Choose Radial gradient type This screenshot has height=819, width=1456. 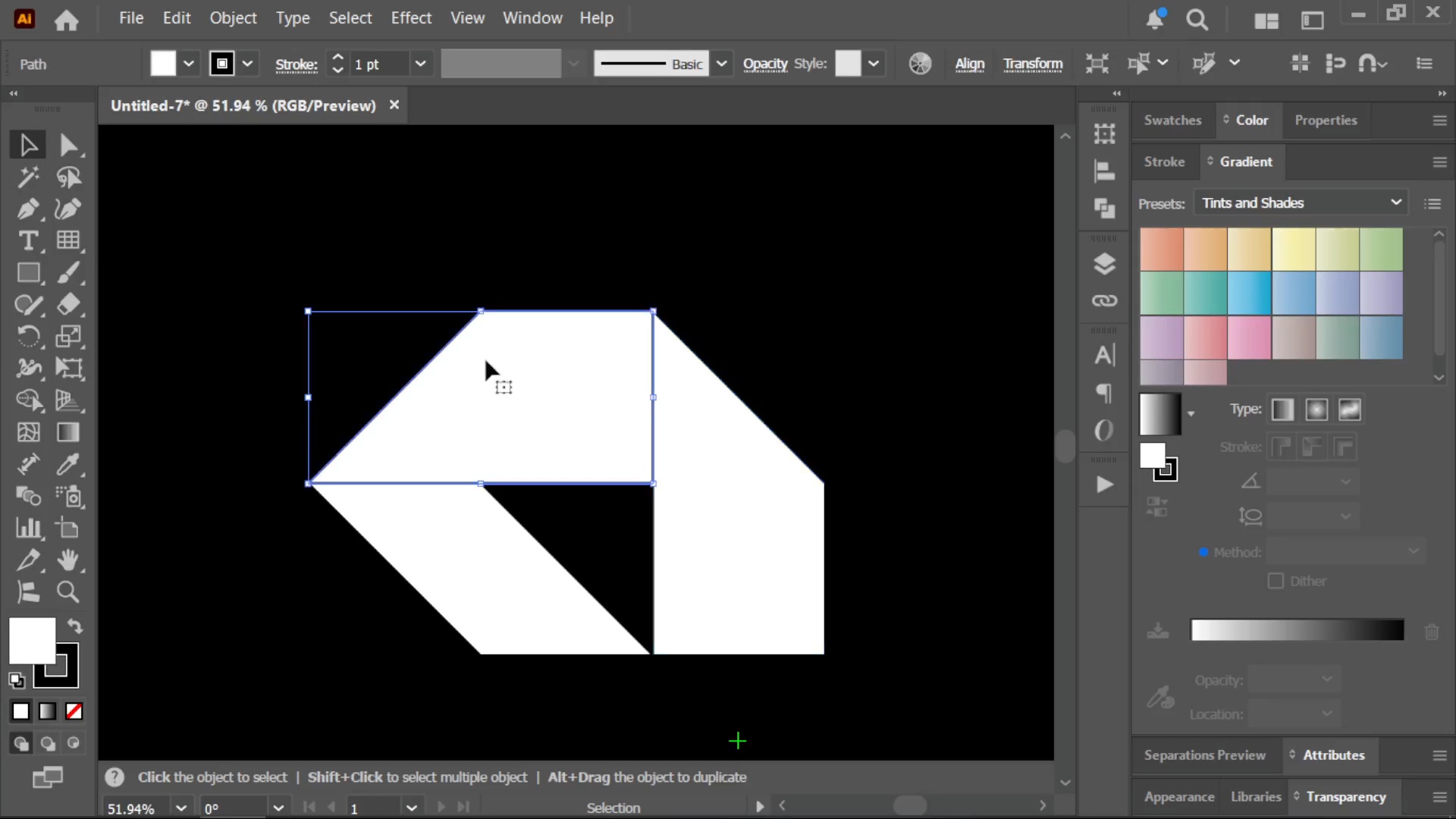tap(1316, 409)
